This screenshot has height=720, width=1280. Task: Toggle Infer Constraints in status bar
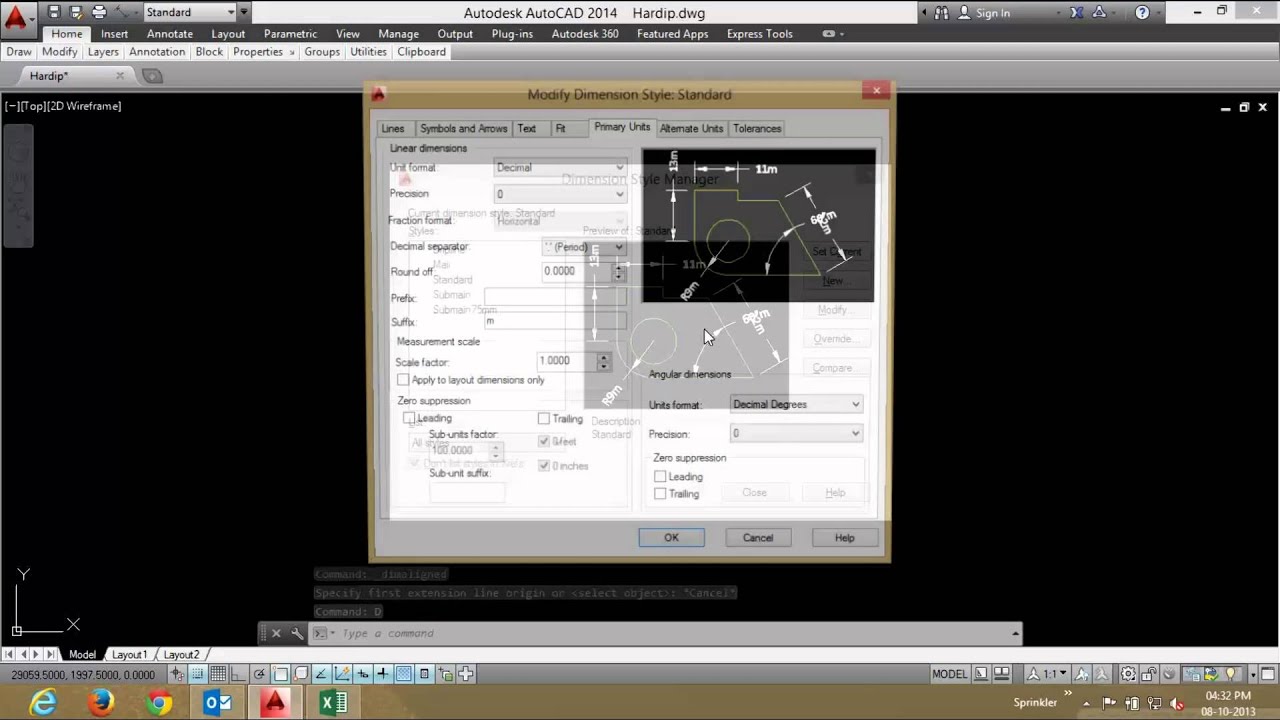(x=176, y=674)
